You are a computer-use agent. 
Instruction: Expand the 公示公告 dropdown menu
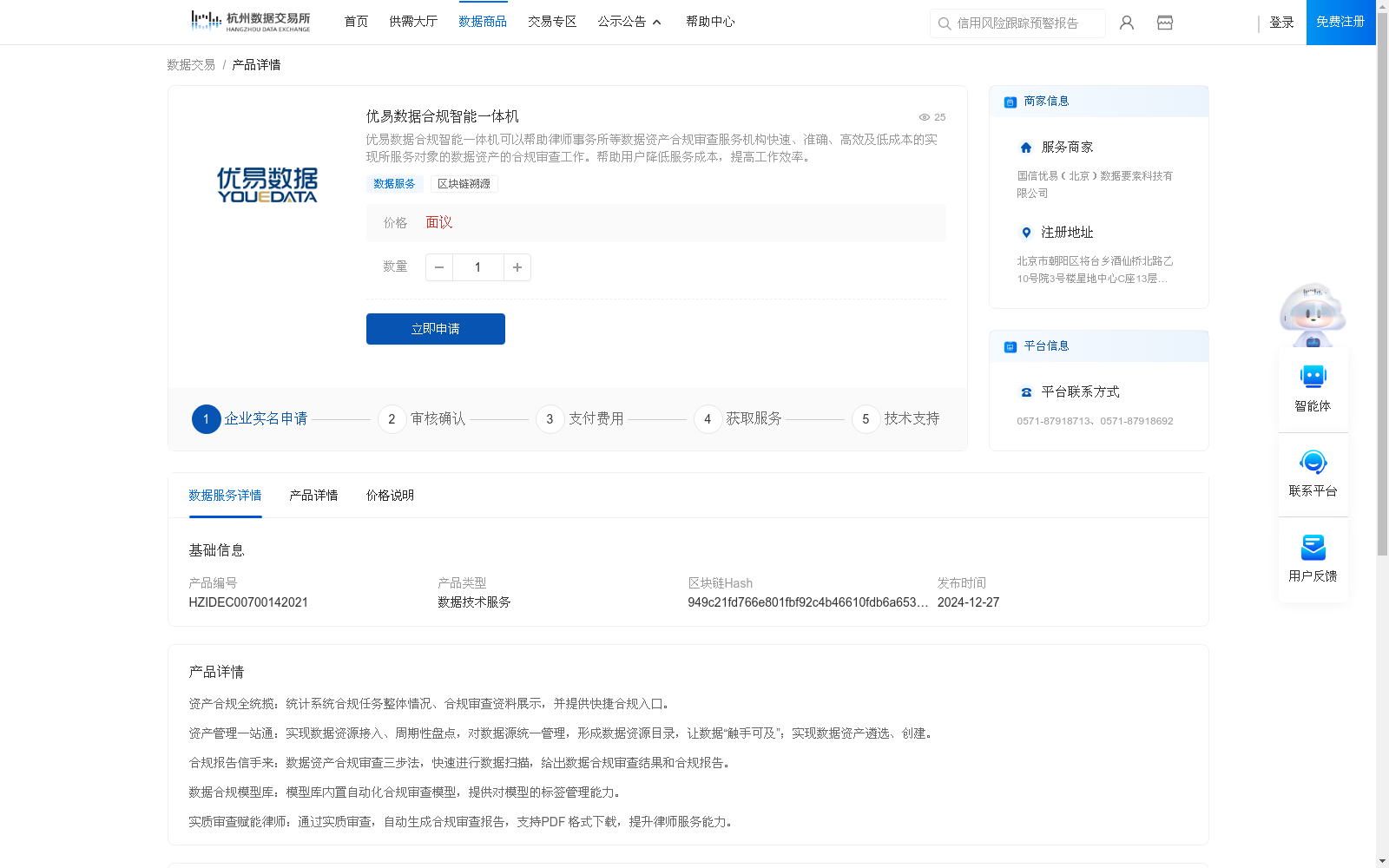(x=629, y=22)
